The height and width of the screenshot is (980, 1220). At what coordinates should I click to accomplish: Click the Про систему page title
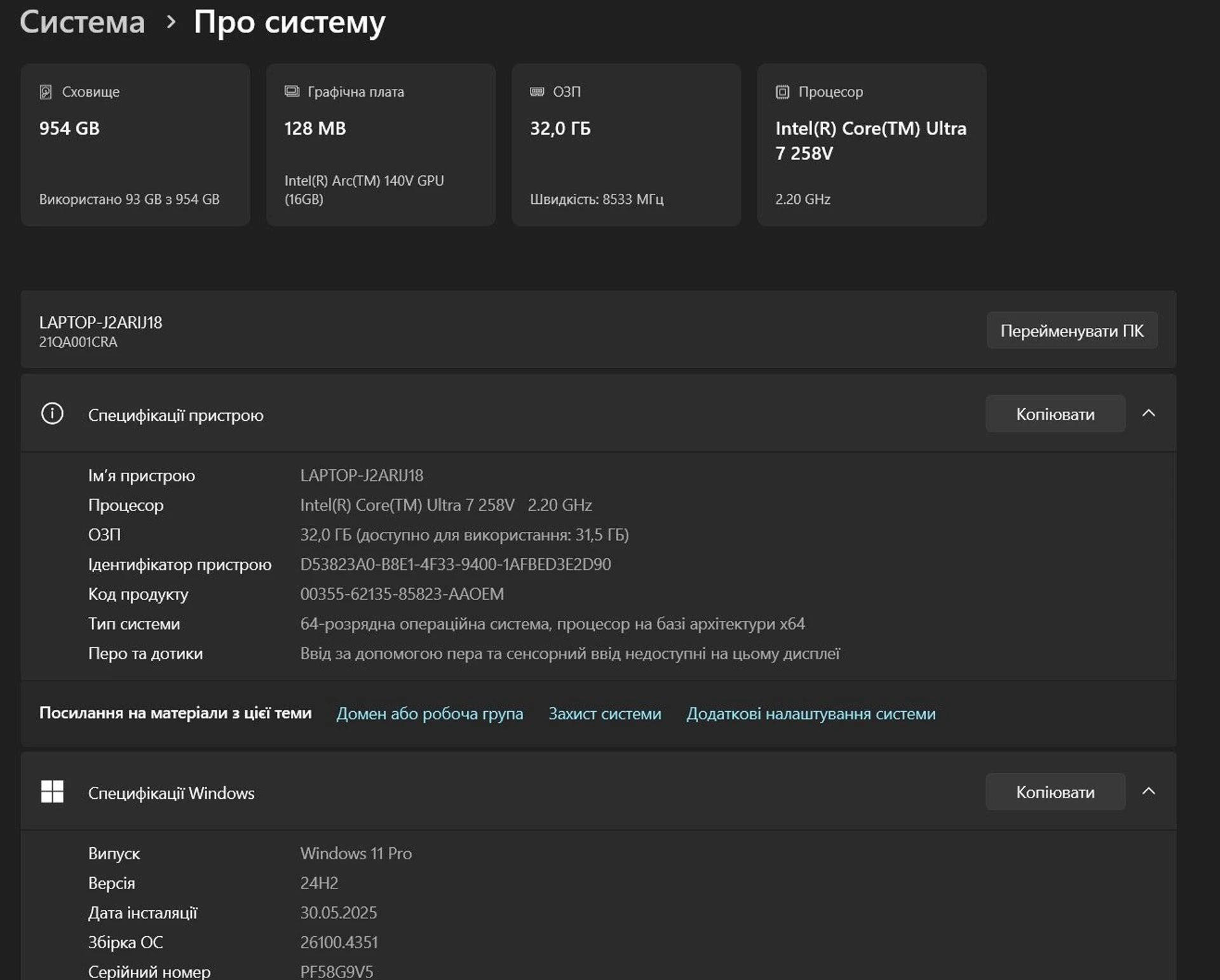pos(290,24)
